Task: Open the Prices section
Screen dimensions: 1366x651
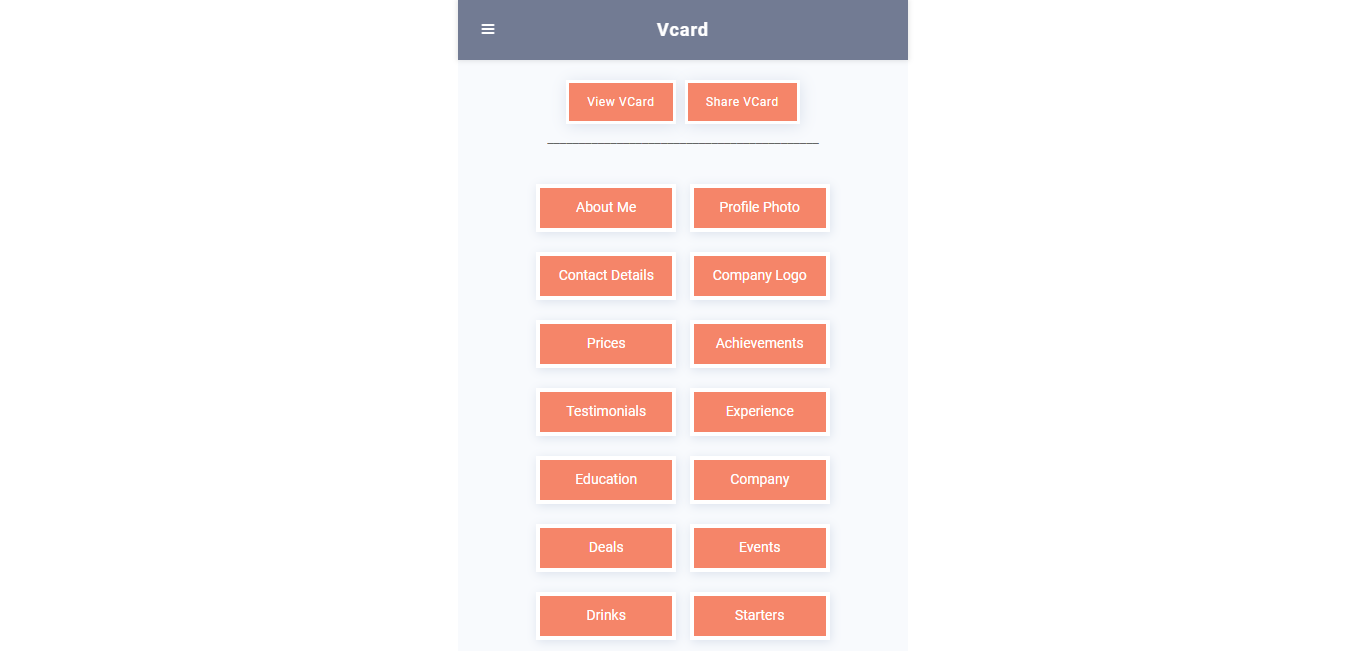Action: (x=606, y=344)
